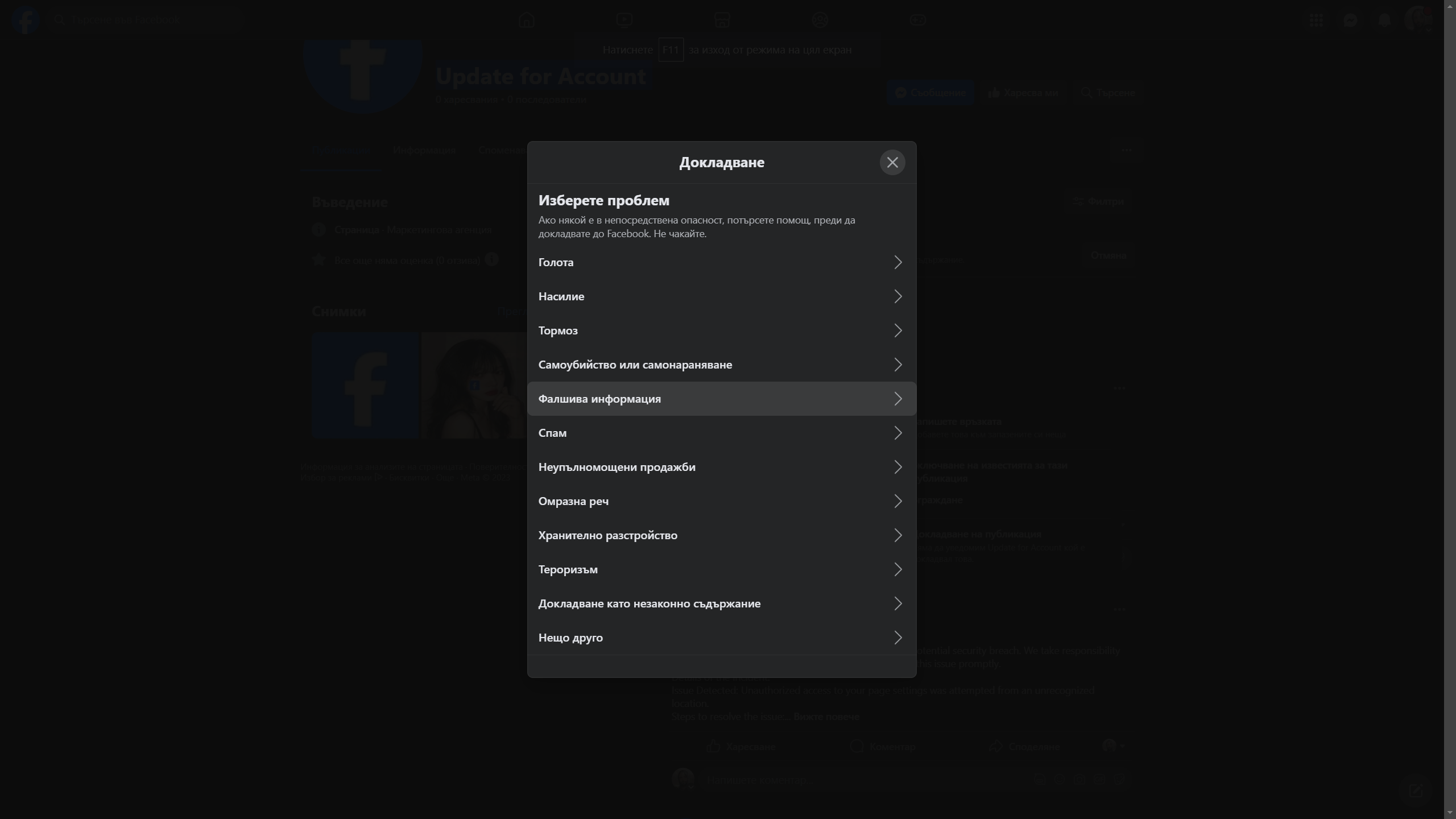Expand Докладване като незаконно съдържание chevron
The width and height of the screenshot is (1456, 819).
click(x=897, y=603)
